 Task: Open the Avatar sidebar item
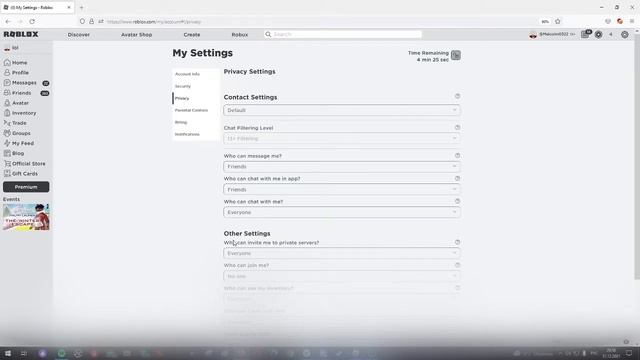[x=16, y=103]
